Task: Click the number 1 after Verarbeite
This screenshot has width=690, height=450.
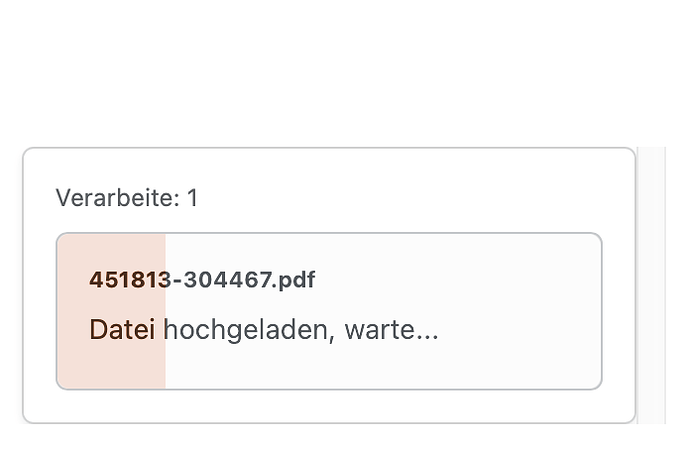Action: [x=193, y=198]
